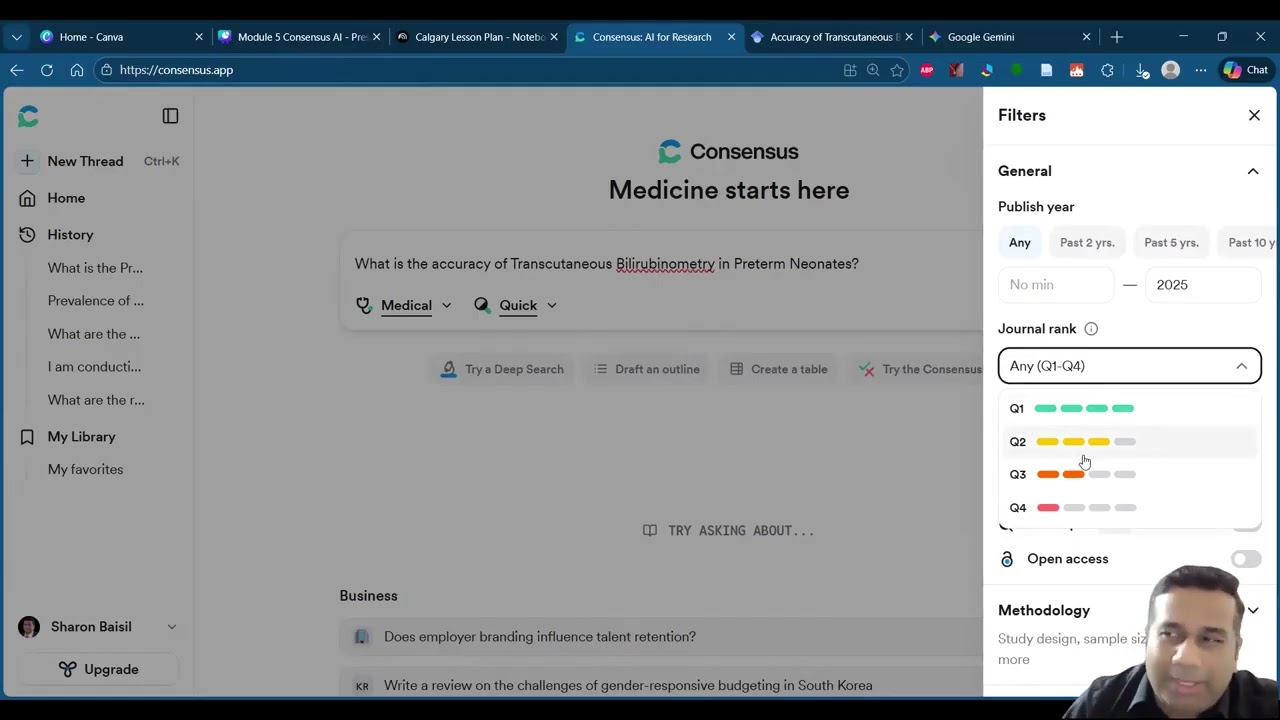This screenshot has height=720, width=1280.
Task: Click the 2025 max year field
Action: [x=1203, y=285]
